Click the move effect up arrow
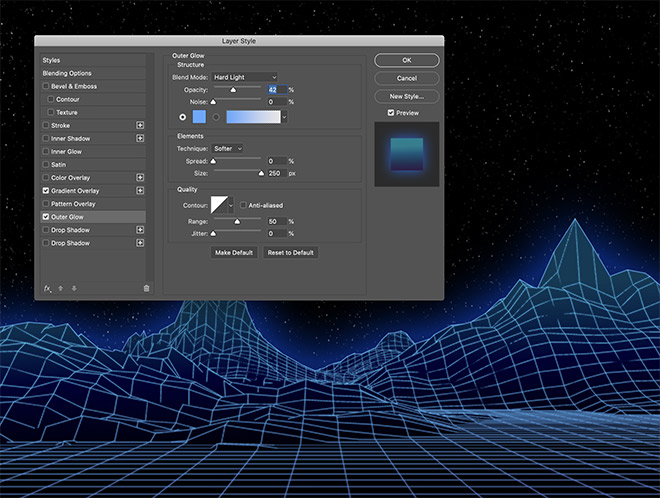Screen dimensions: 660x498 tap(59, 288)
